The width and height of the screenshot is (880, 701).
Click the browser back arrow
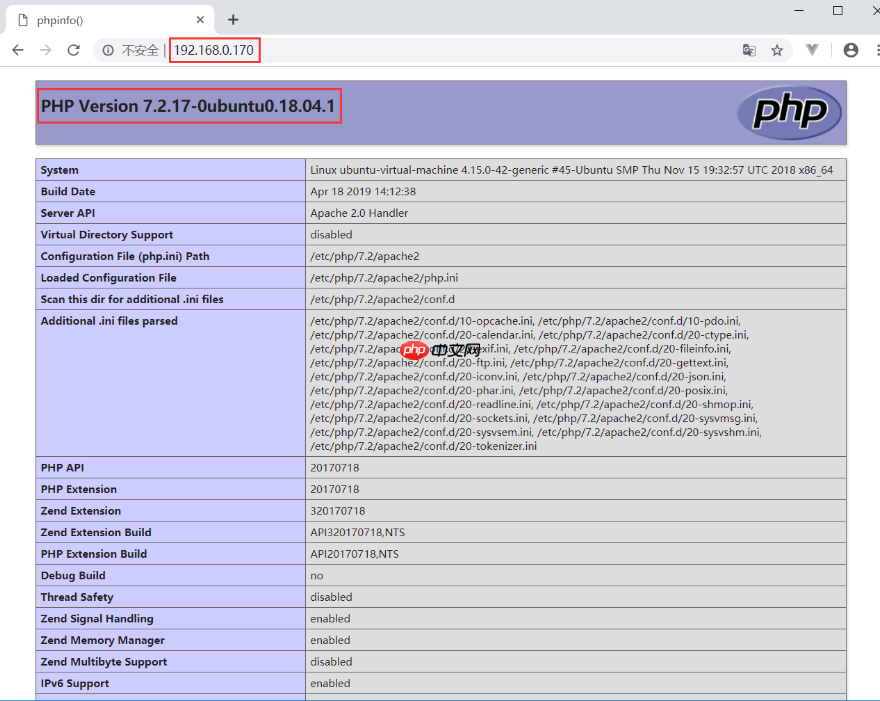point(18,50)
